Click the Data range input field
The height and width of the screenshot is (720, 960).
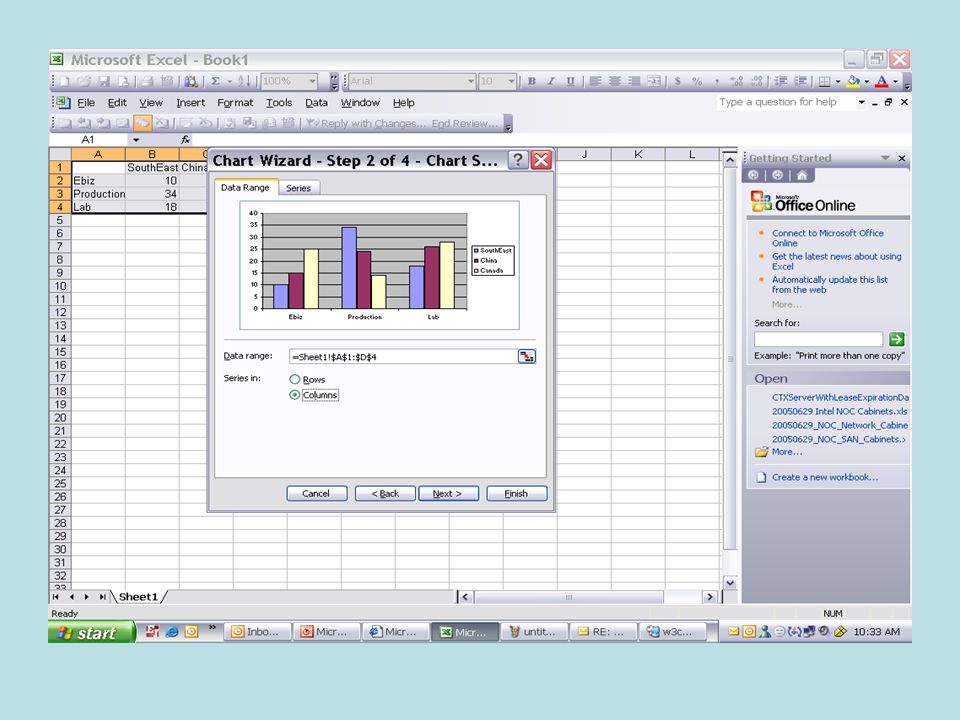pyautogui.click(x=403, y=356)
